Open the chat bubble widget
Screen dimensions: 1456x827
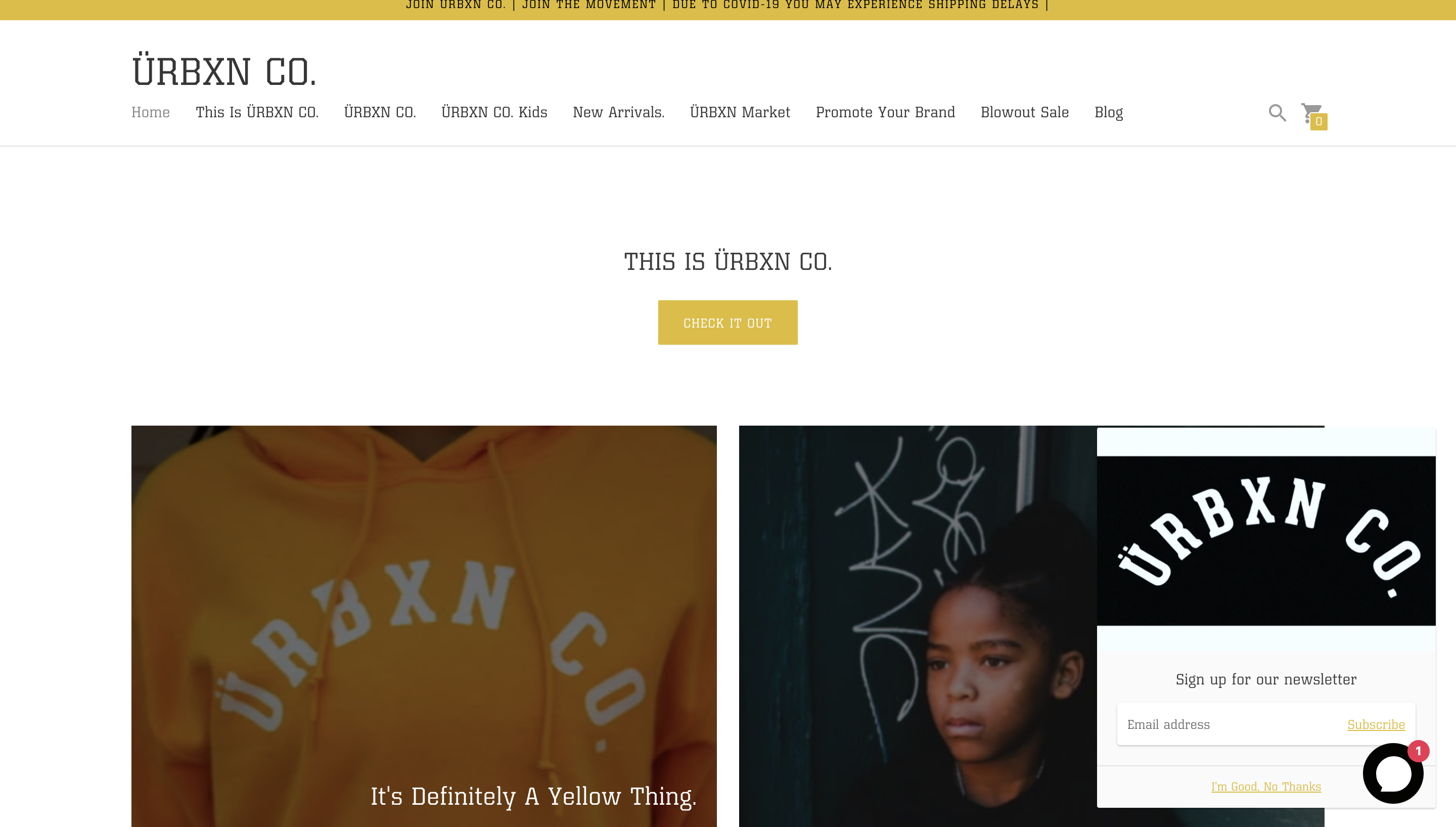[1392, 773]
